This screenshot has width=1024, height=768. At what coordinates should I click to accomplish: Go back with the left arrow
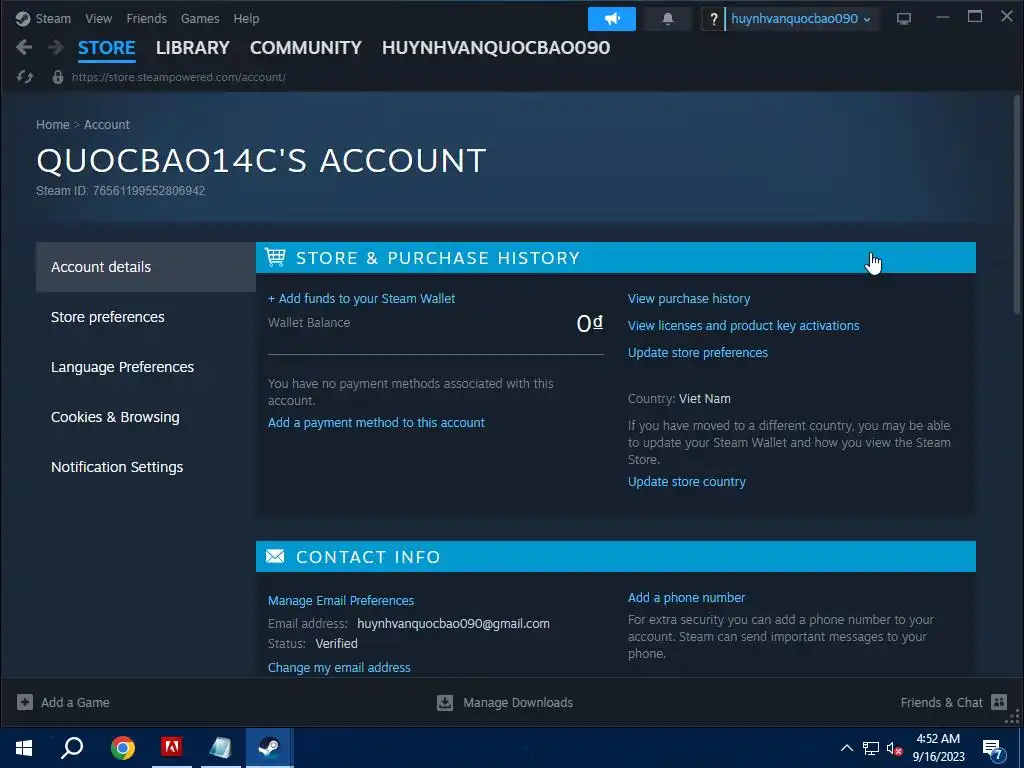click(x=24, y=47)
